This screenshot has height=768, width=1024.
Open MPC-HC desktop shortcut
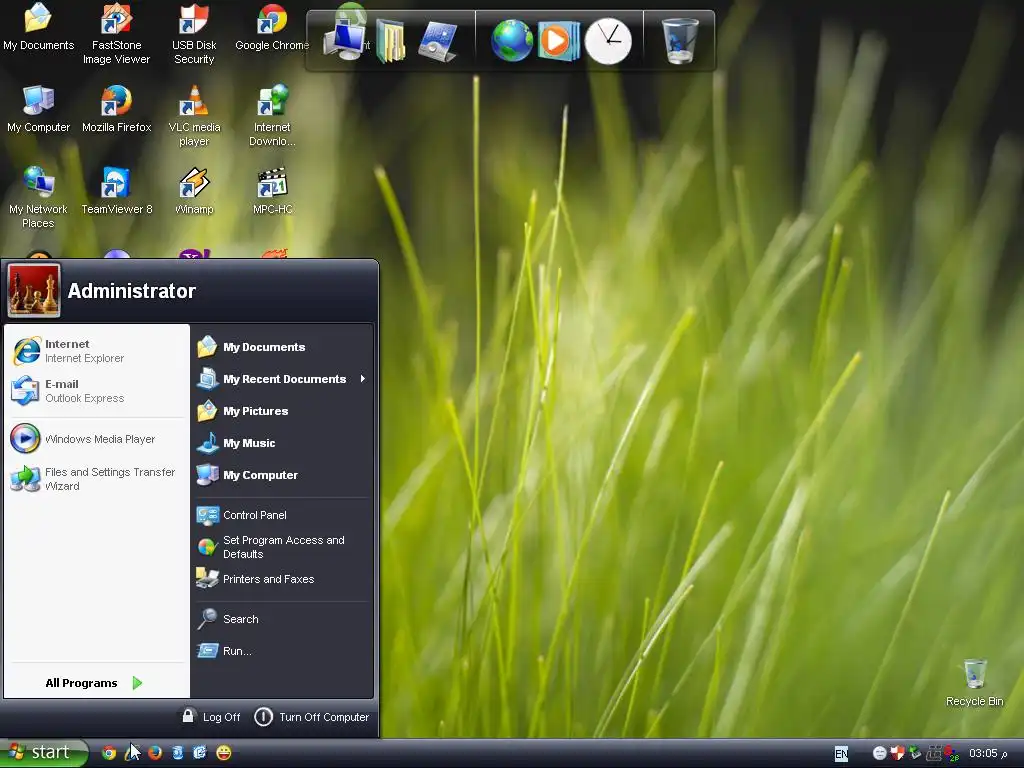(272, 191)
